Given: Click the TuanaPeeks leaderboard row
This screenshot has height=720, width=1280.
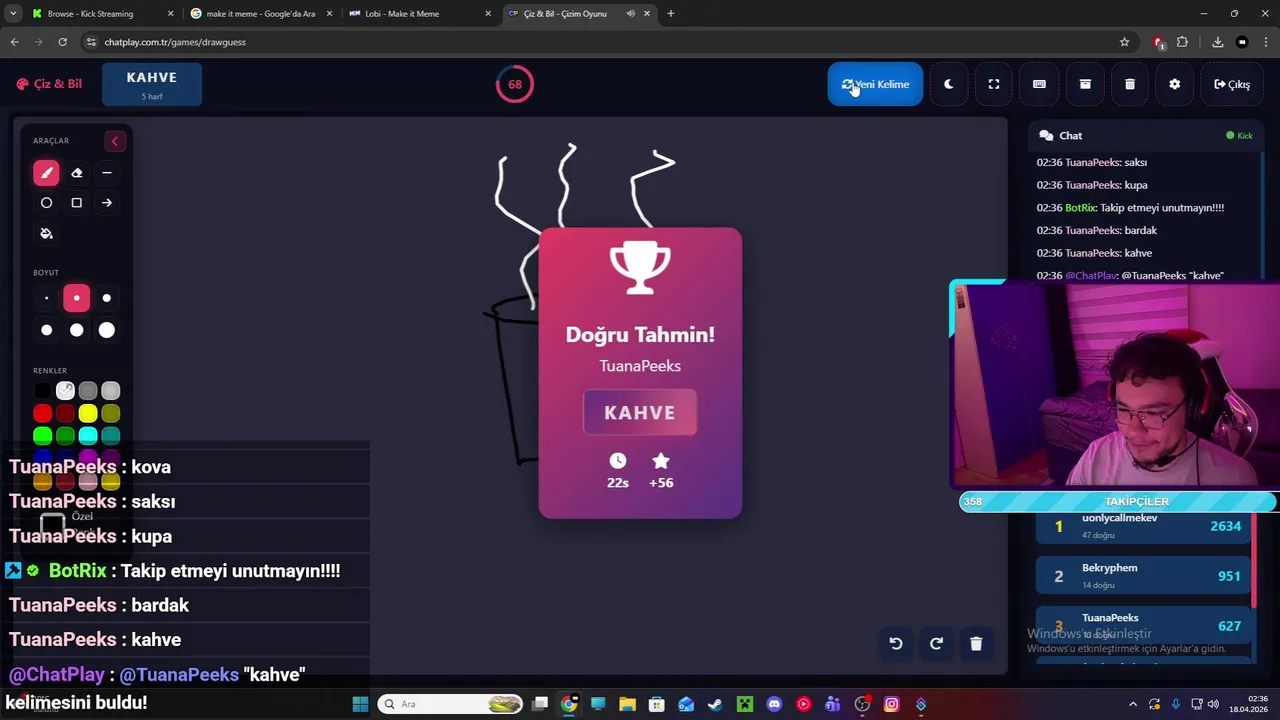Looking at the screenshot, I should pyautogui.click(x=1144, y=626).
